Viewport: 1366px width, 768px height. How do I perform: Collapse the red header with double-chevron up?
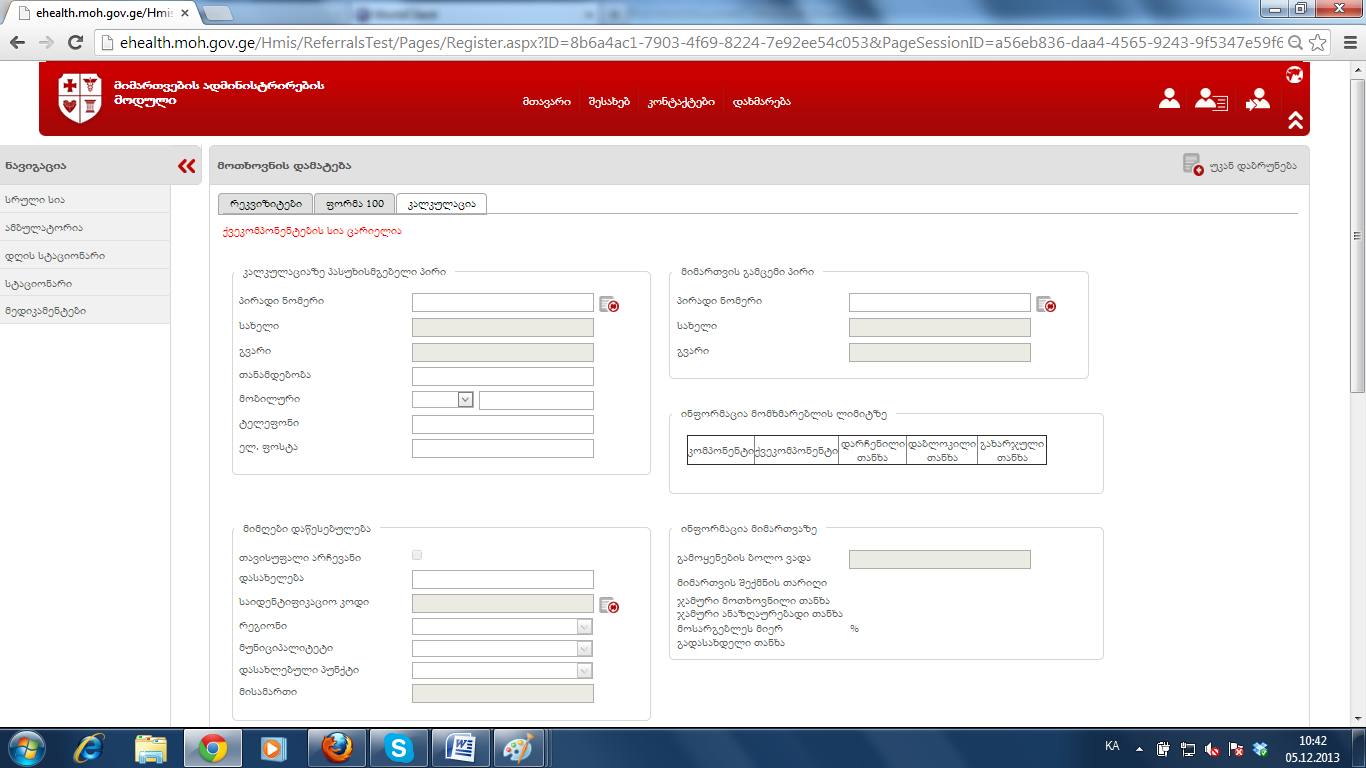(1295, 120)
